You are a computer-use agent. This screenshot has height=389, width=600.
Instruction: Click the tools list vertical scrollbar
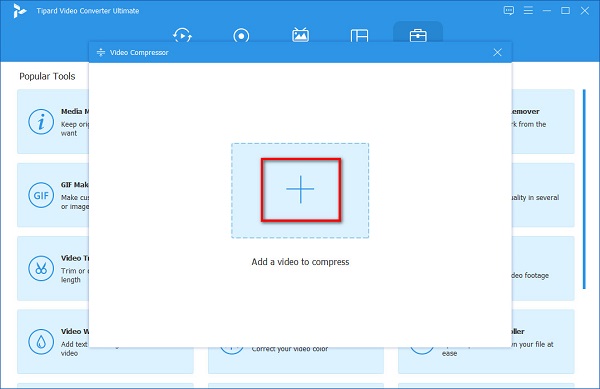[x=584, y=189]
